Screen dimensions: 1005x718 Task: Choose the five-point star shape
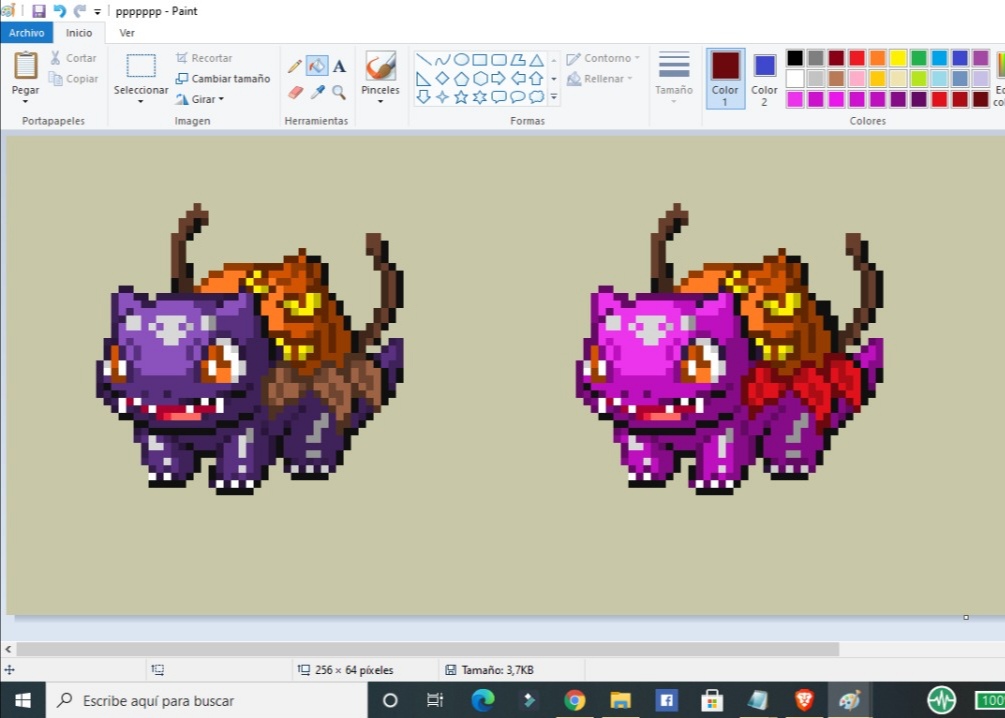click(x=461, y=97)
